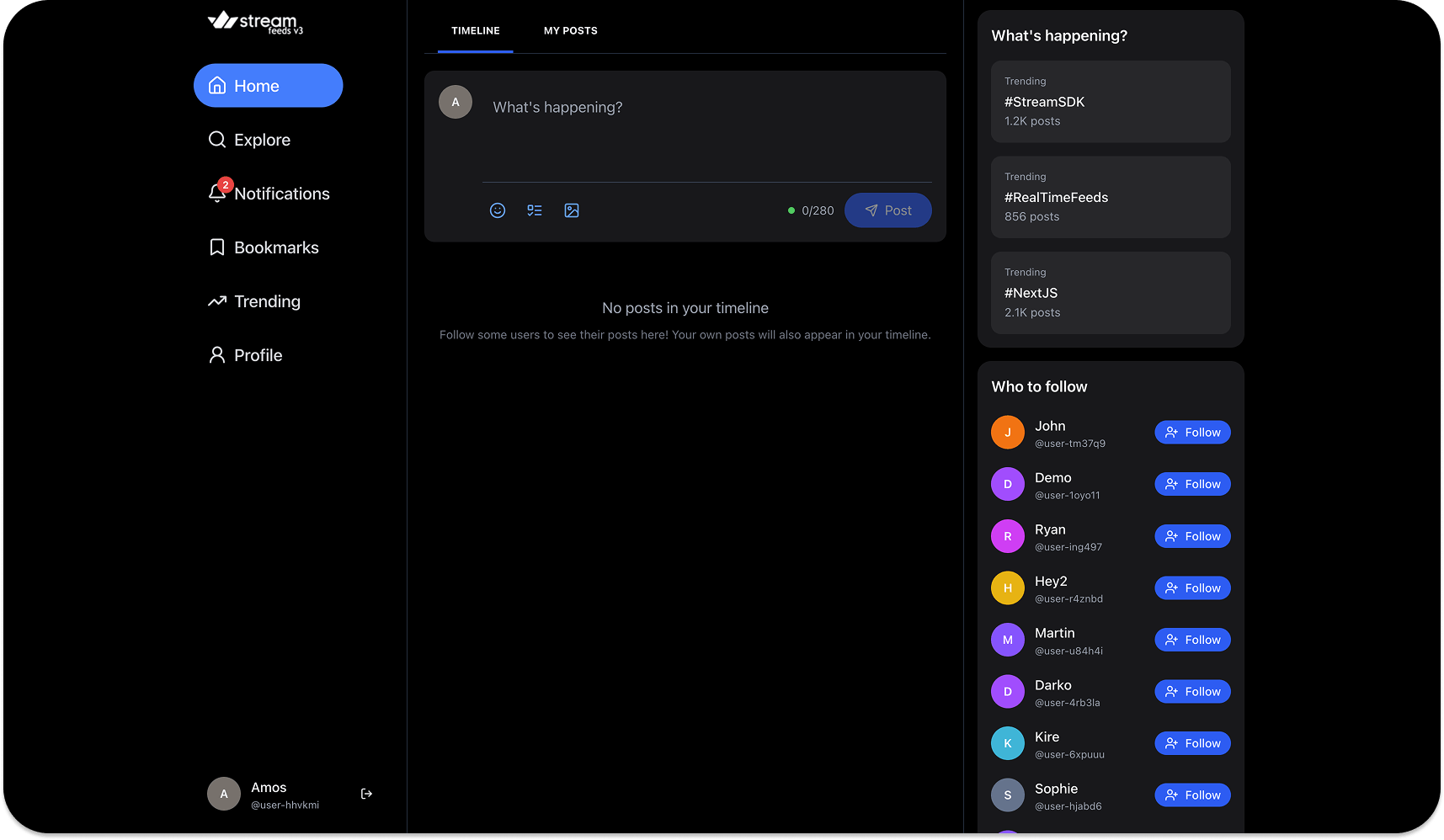
Task: Open the #RealTimeFeeds trending card
Action: [1111, 197]
